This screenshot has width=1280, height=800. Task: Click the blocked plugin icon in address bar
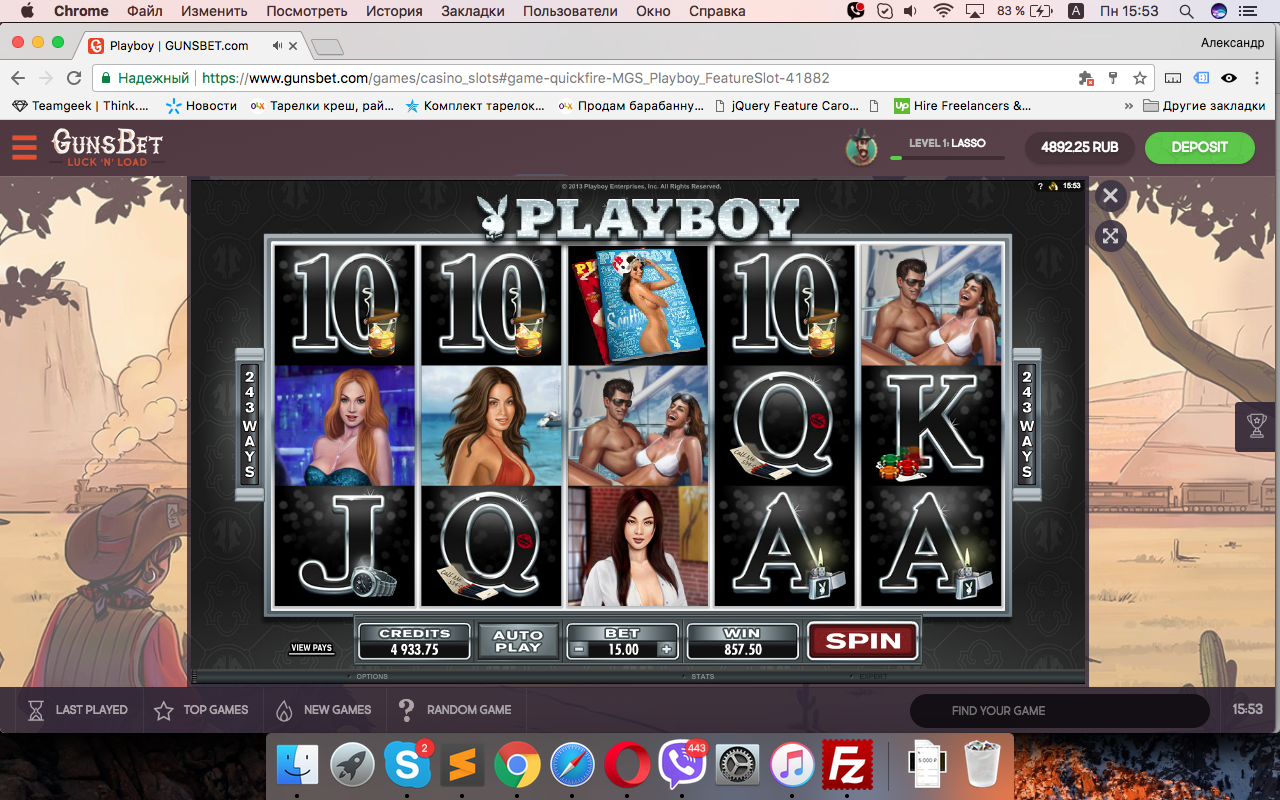click(x=1086, y=78)
